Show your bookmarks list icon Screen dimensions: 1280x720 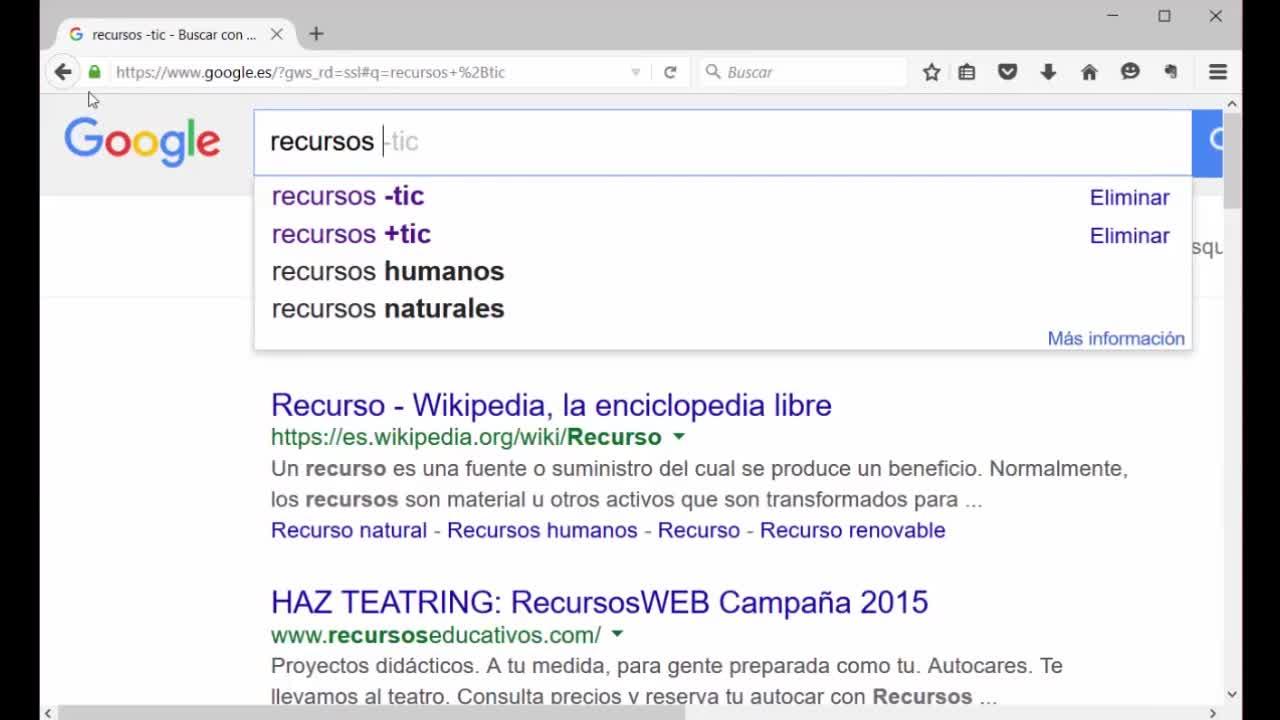[967, 72]
